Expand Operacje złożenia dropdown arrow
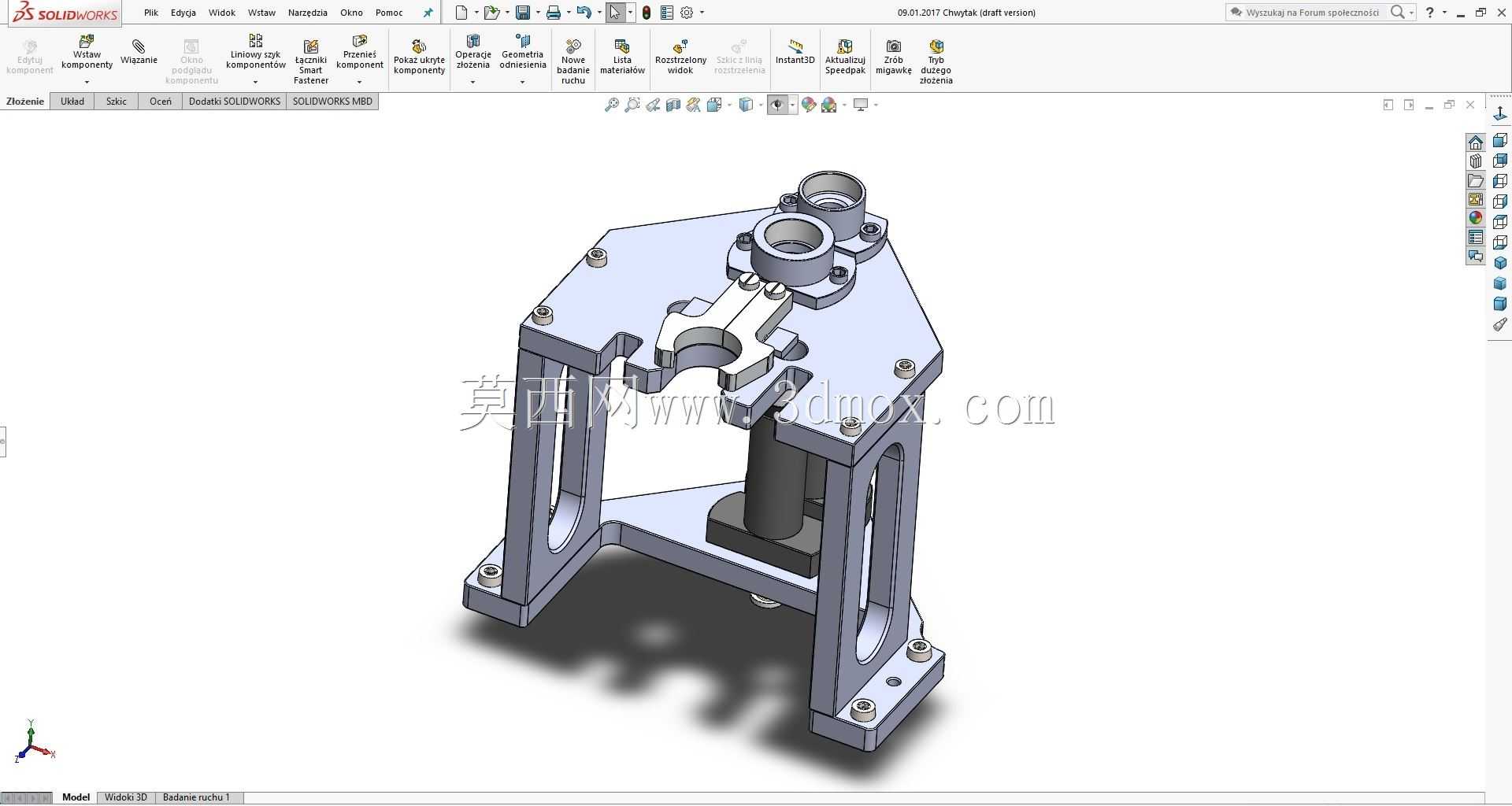 (x=472, y=82)
